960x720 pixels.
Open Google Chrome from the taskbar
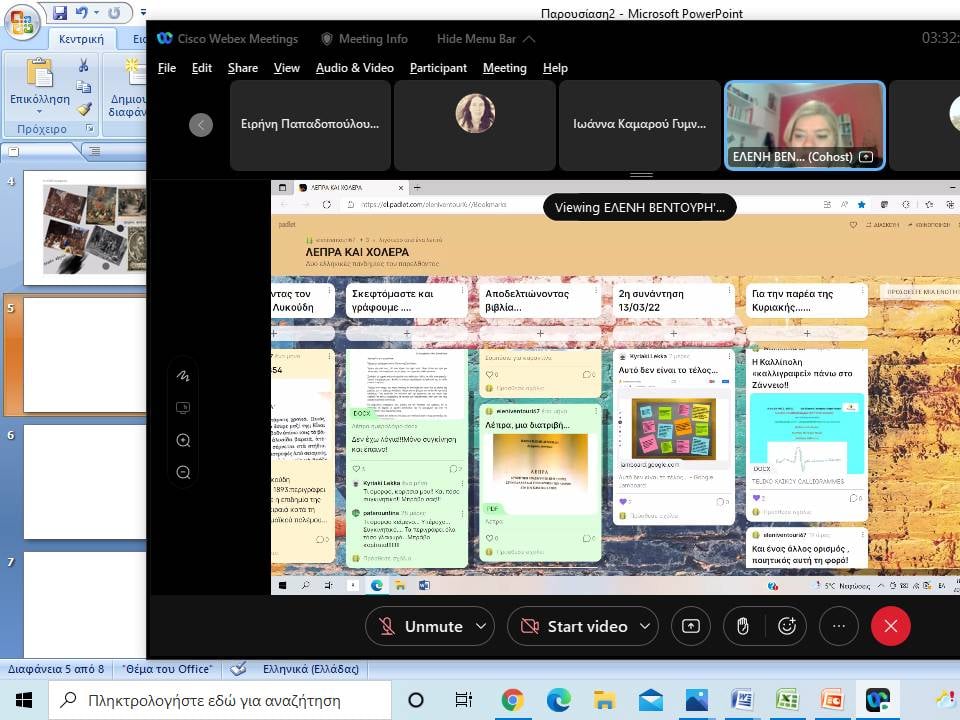click(x=512, y=699)
